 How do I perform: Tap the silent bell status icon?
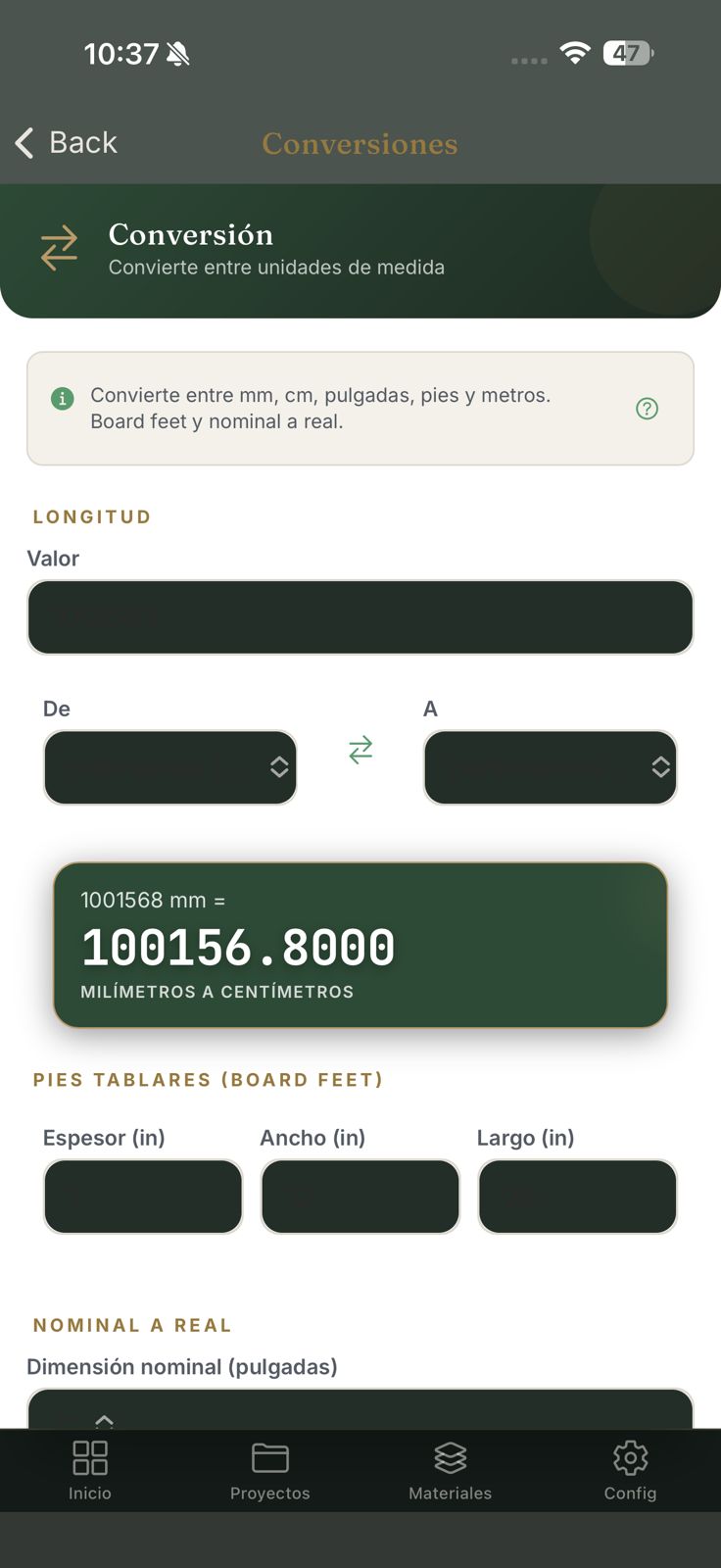coord(178,54)
